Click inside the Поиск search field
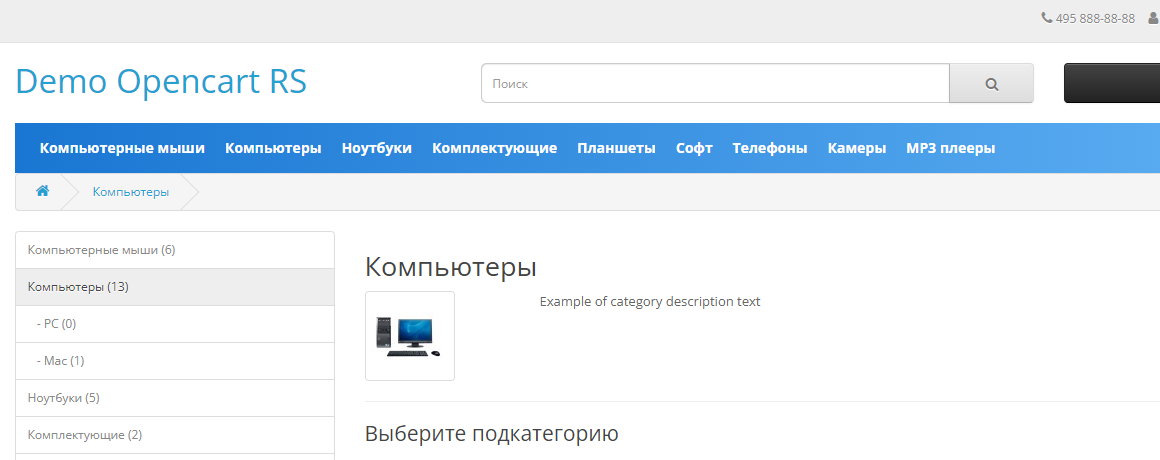This screenshot has height=460, width=1160. (714, 84)
